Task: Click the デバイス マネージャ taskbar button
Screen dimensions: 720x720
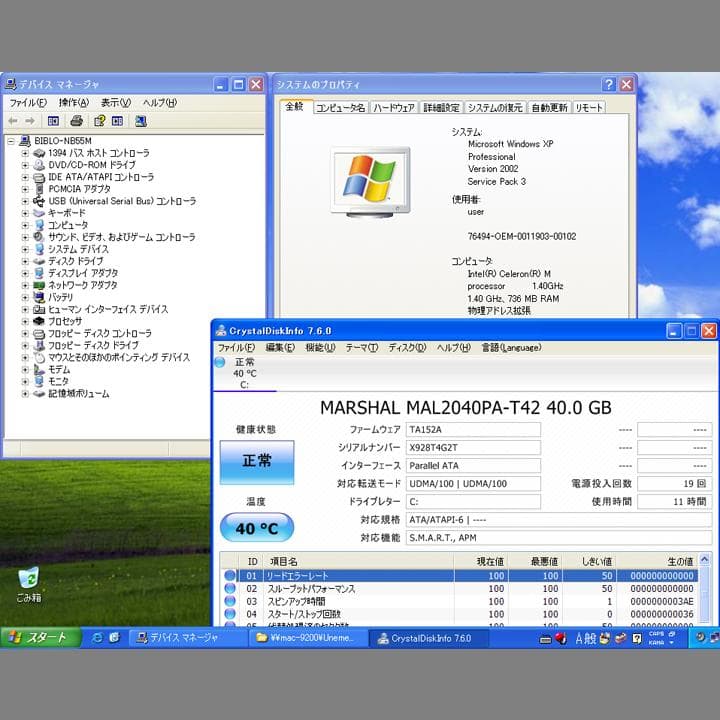Action: [188, 638]
